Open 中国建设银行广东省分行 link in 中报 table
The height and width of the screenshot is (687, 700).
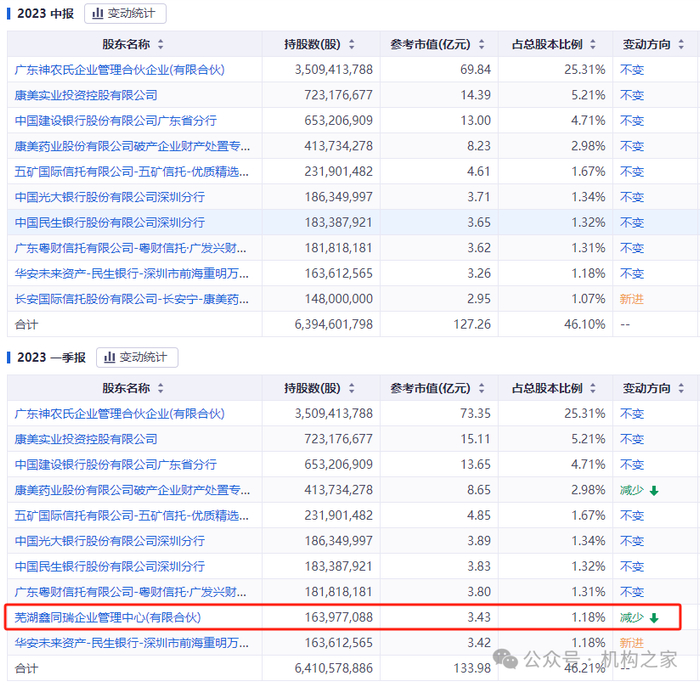click(115, 121)
